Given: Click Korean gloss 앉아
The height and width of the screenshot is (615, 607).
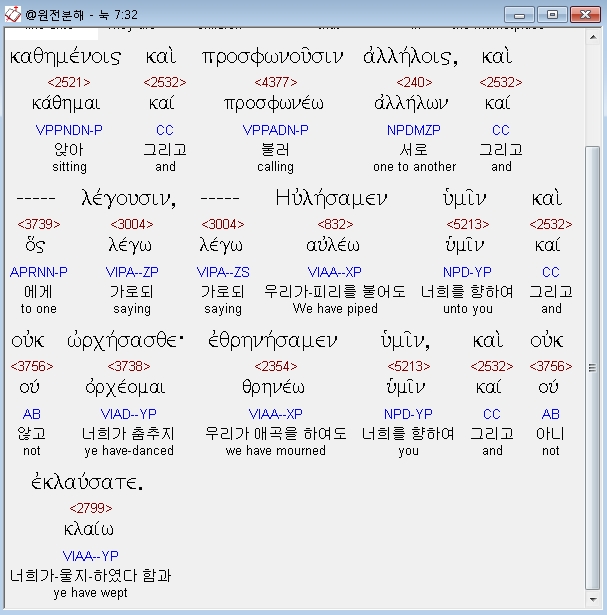Looking at the screenshot, I should [x=69, y=150].
